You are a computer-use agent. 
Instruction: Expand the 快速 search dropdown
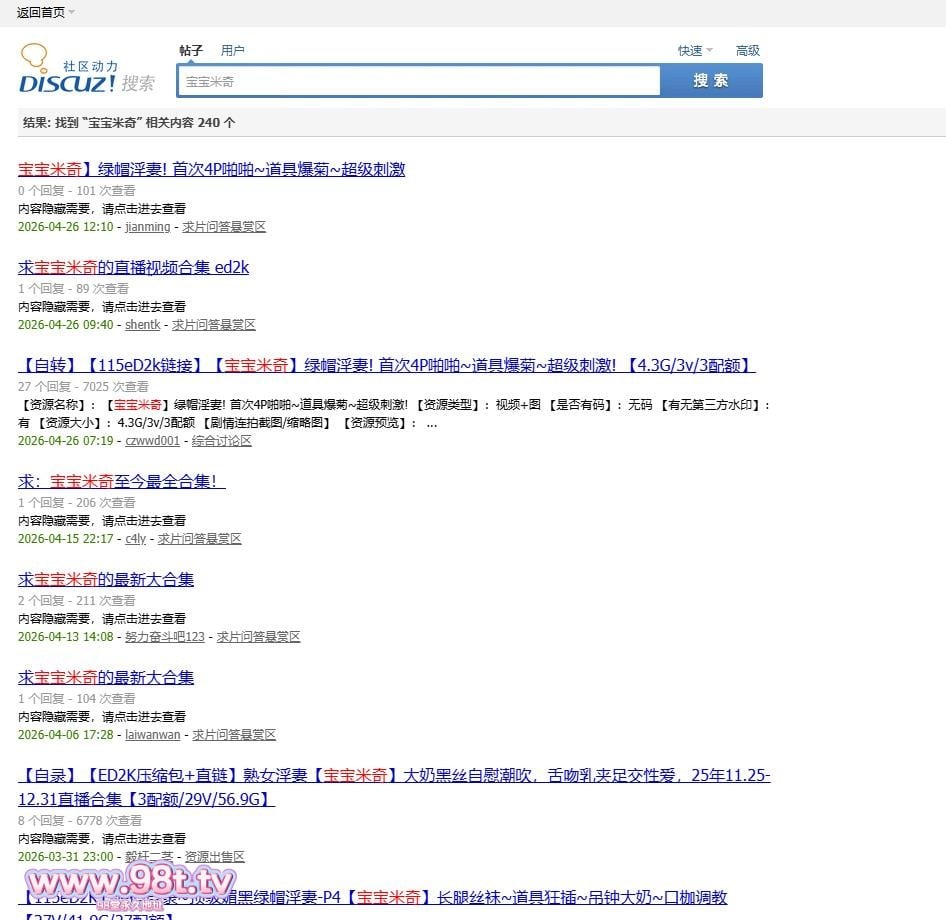[x=709, y=51]
